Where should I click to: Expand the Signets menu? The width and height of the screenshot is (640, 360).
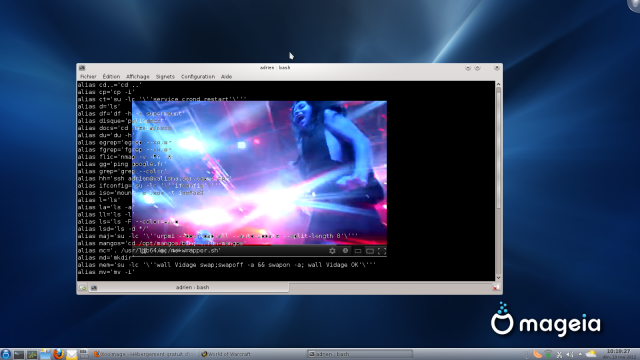click(x=165, y=76)
